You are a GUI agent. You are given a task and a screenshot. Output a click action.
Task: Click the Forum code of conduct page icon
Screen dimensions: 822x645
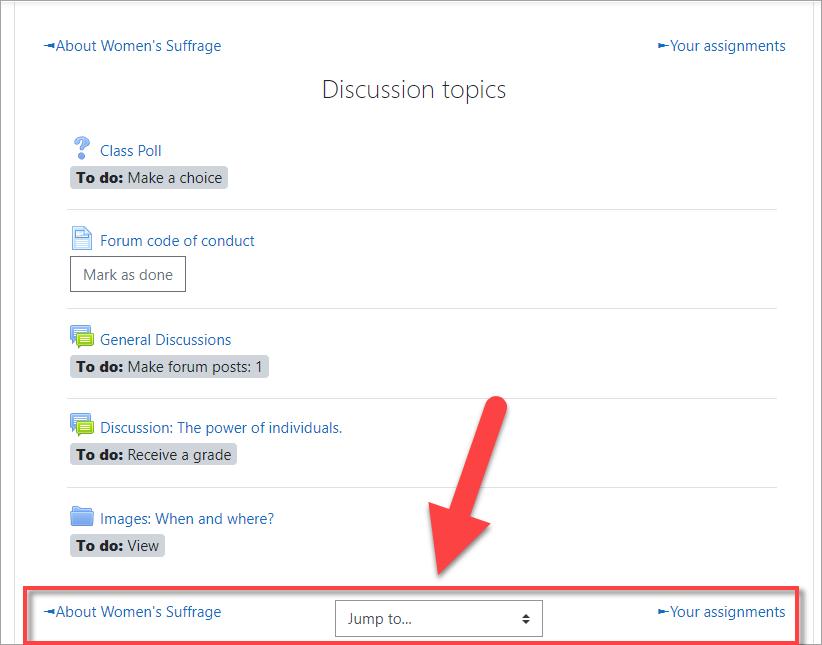[x=82, y=239]
